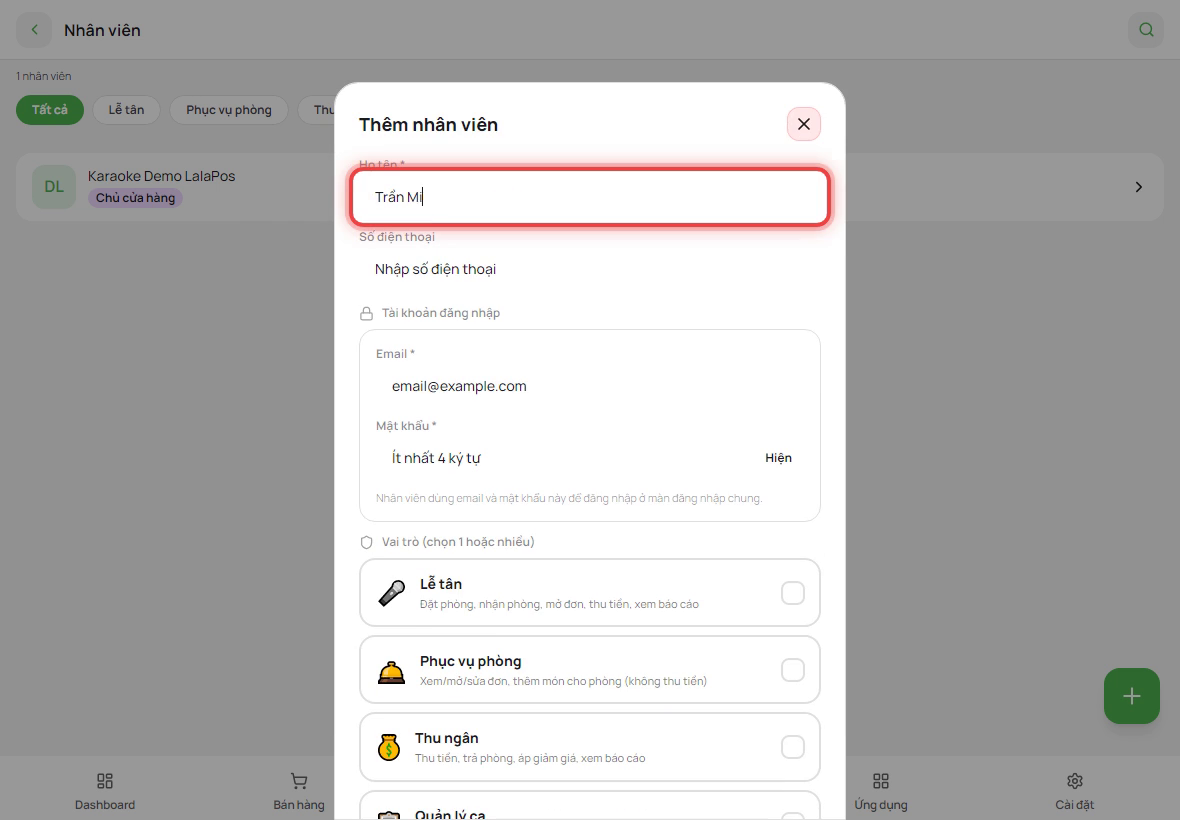The width and height of the screenshot is (1180, 820).
Task: Click the money bag icon for Thu ngân
Action: click(x=389, y=747)
